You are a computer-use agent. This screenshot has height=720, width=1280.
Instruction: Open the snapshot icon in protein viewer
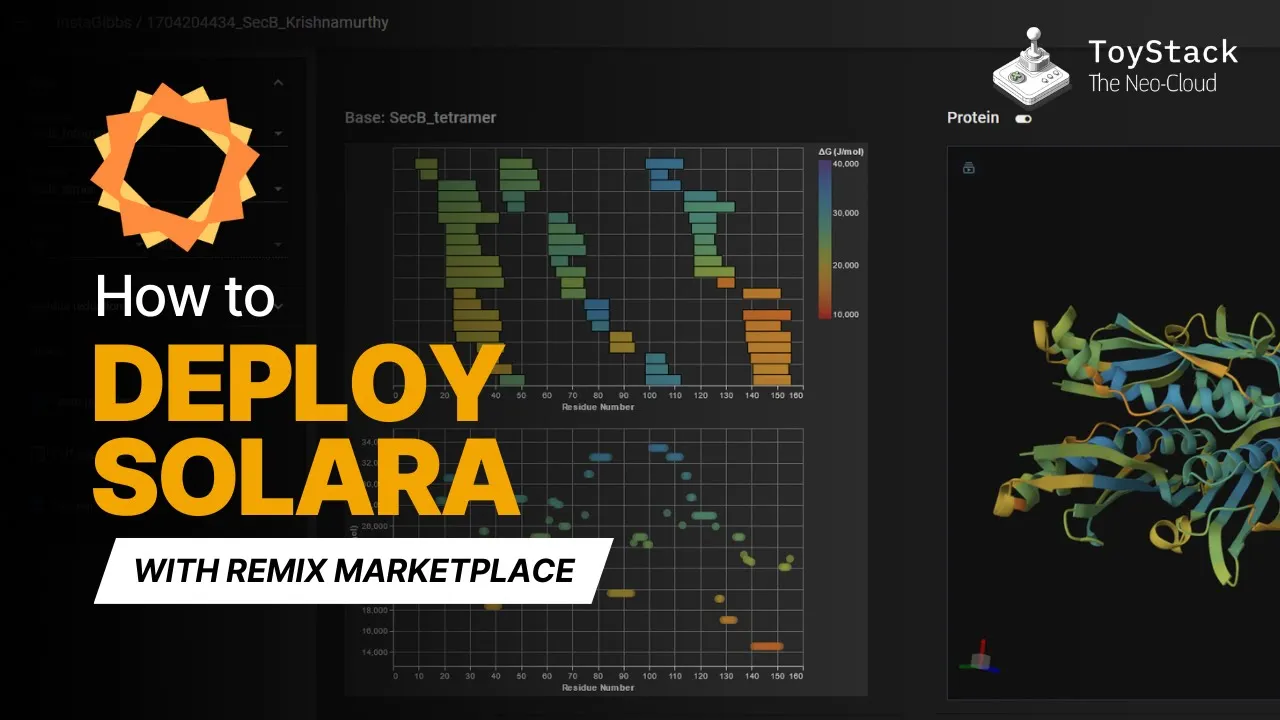point(968,168)
